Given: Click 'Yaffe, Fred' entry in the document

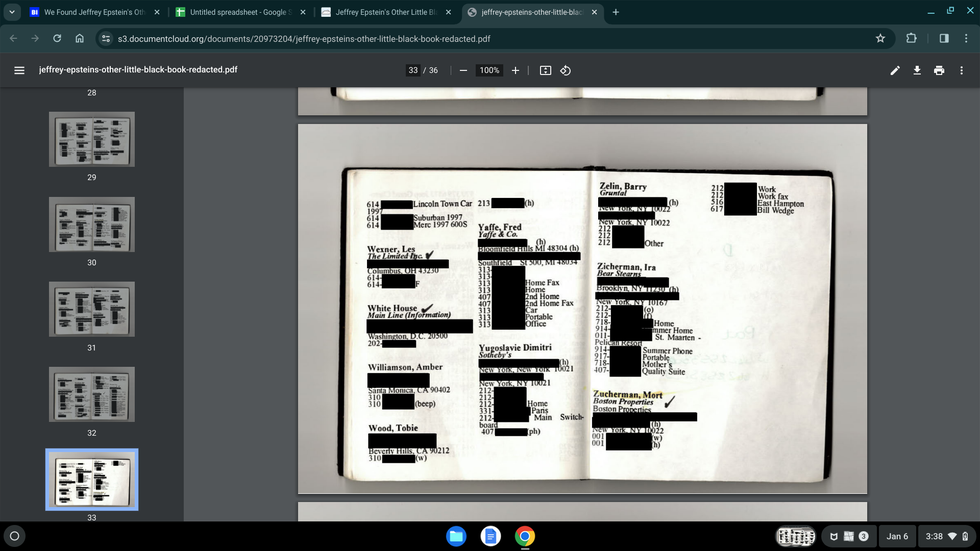Looking at the screenshot, I should (499, 227).
